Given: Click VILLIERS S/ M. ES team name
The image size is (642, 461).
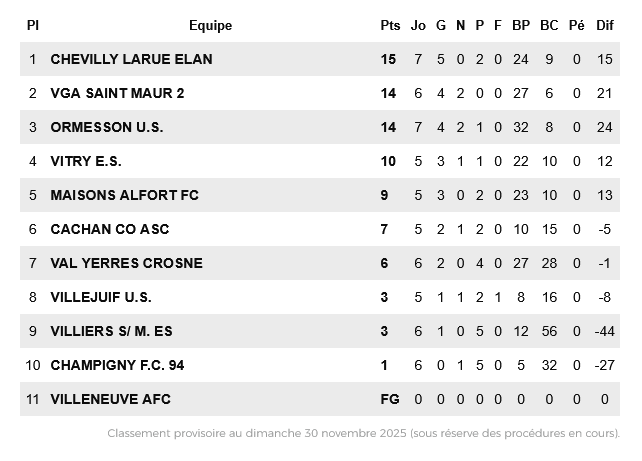Looking at the screenshot, I should point(111,331).
